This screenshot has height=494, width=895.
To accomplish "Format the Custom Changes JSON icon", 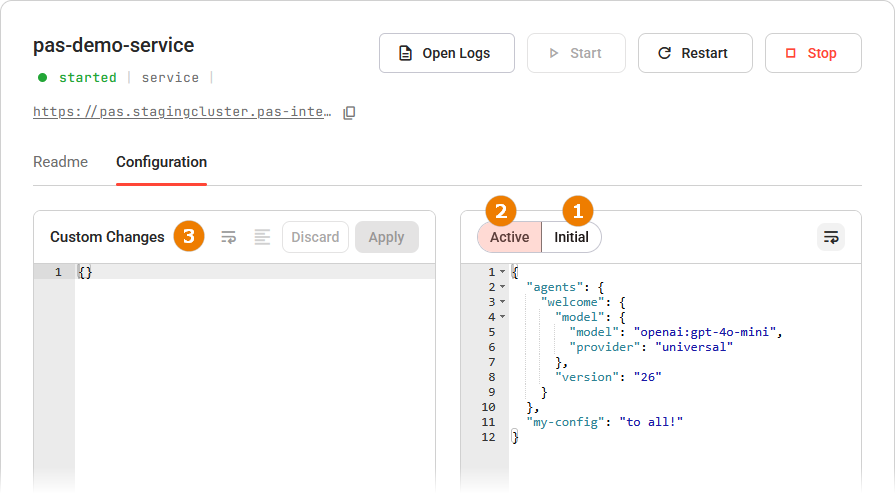I will [262, 237].
